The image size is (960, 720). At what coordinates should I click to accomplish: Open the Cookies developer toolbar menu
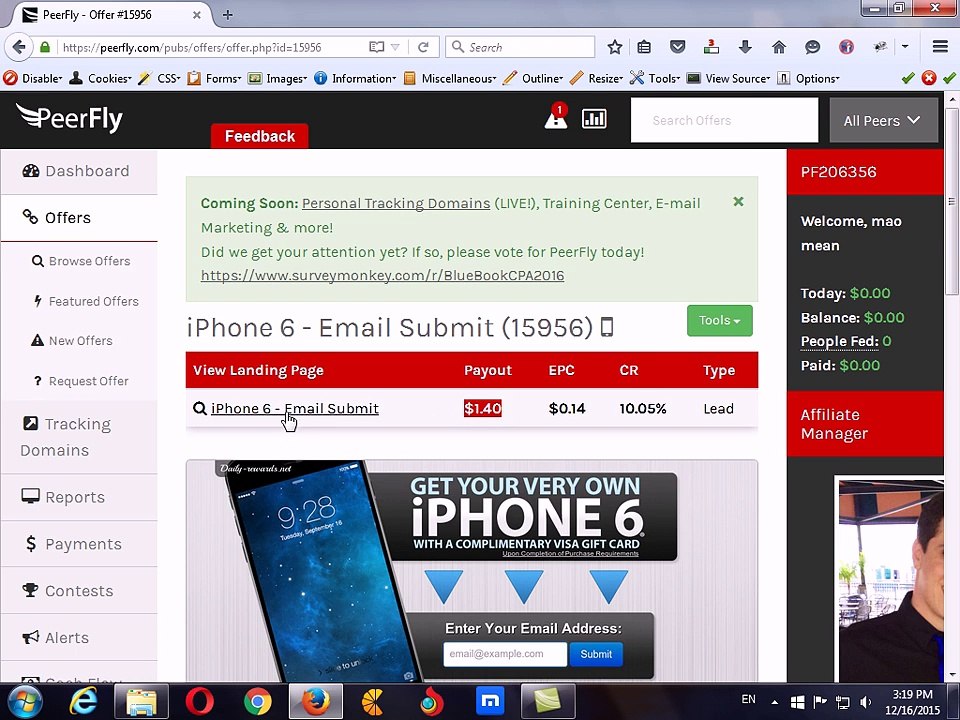coord(100,78)
